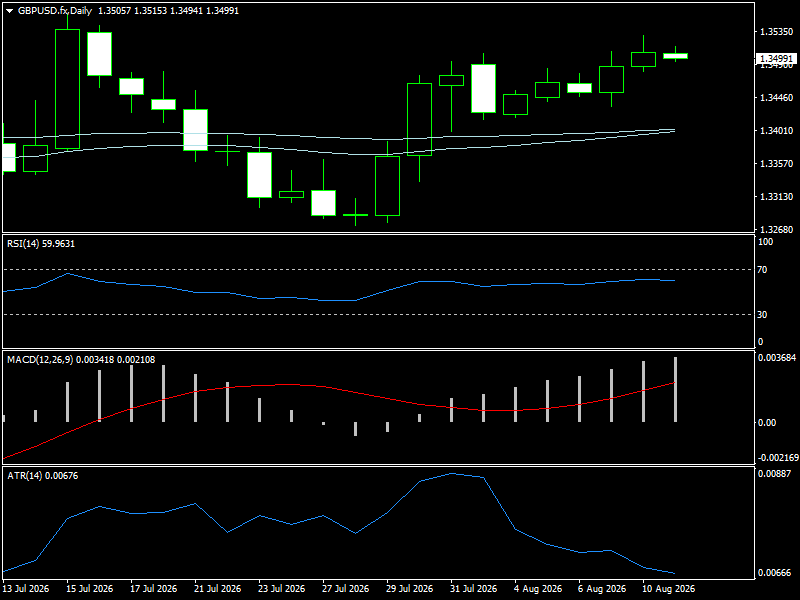
Task: Open the chart menu triangle beside GBPUSD.fx
Action: tap(10, 11)
